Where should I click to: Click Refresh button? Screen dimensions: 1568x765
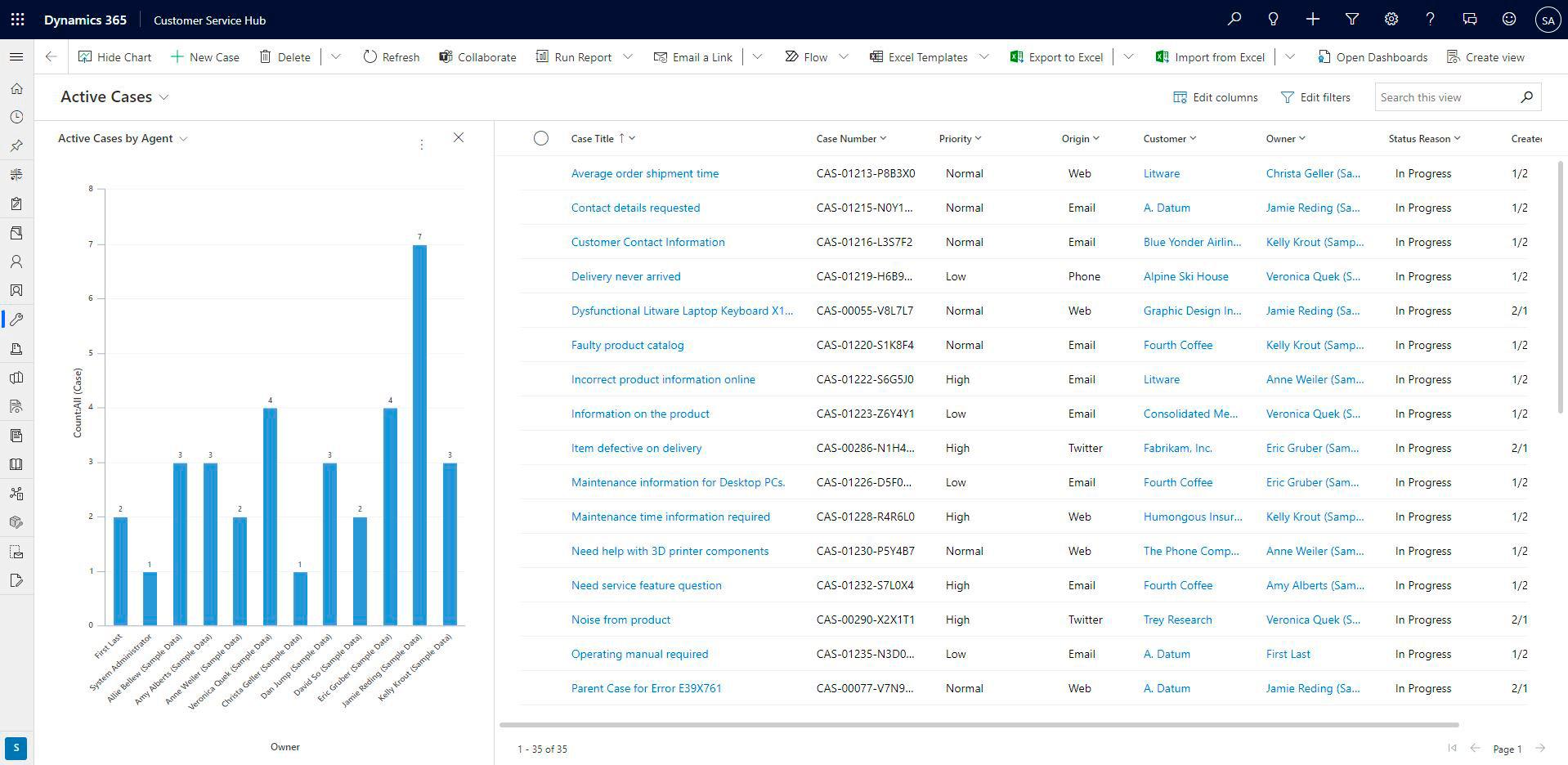coord(391,56)
